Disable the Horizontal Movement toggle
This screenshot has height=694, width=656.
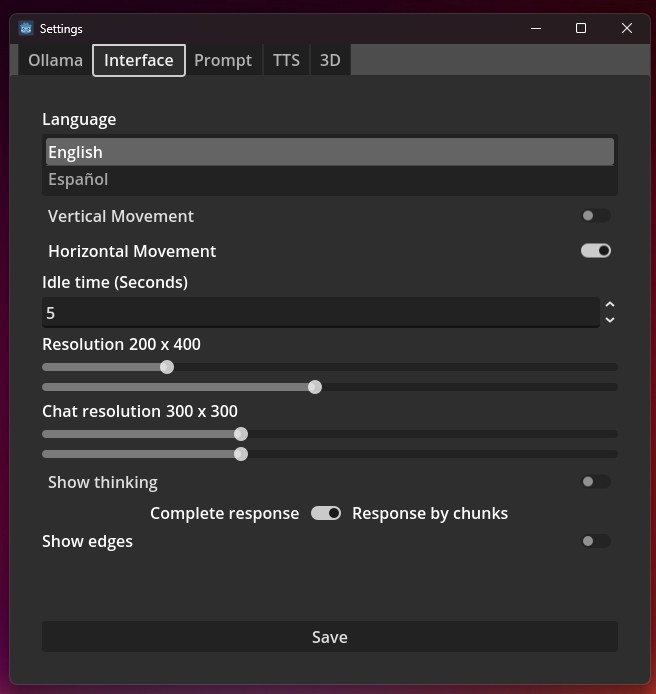click(x=596, y=251)
